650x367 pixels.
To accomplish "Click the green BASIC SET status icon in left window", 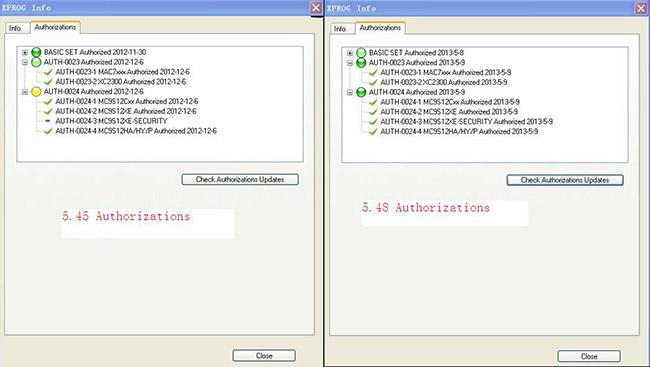I will pos(36,52).
